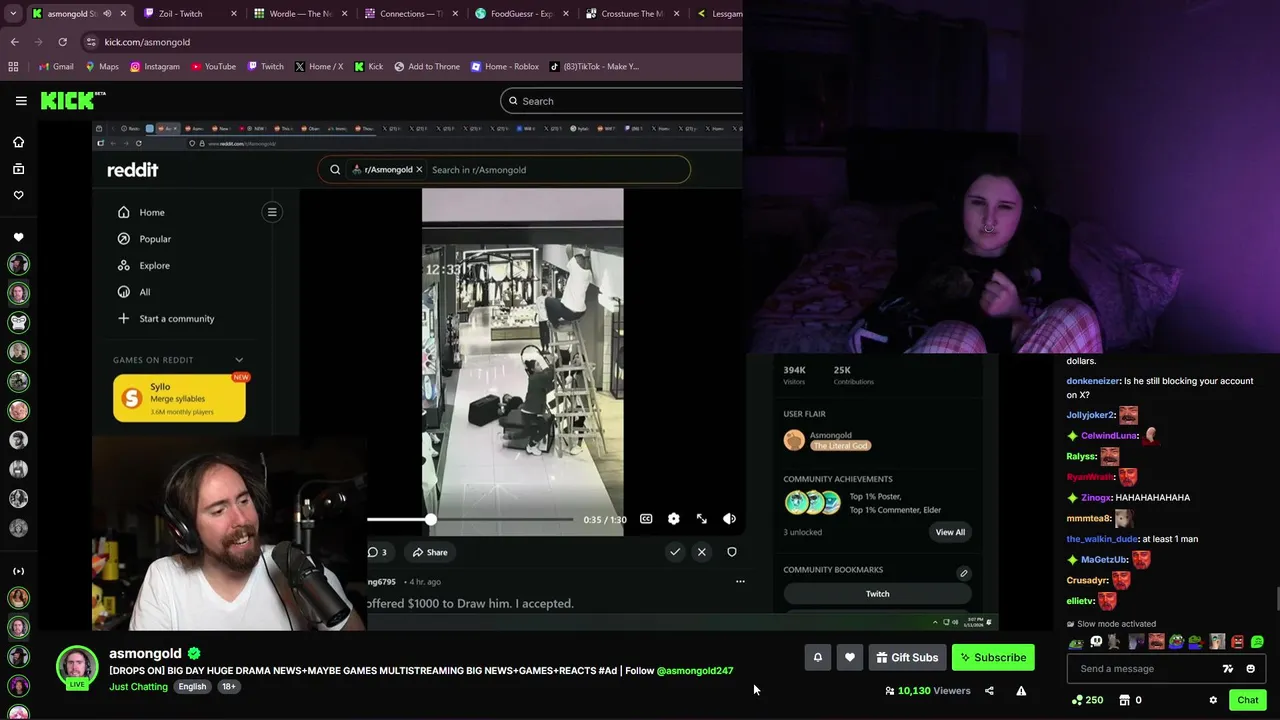Reload the kick.com page
Image resolution: width=1280 pixels, height=720 pixels.
tap(62, 42)
